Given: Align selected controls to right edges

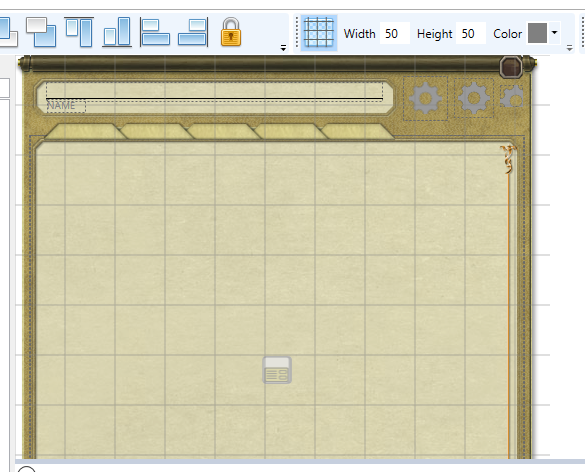Looking at the screenshot, I should click(x=193, y=32).
